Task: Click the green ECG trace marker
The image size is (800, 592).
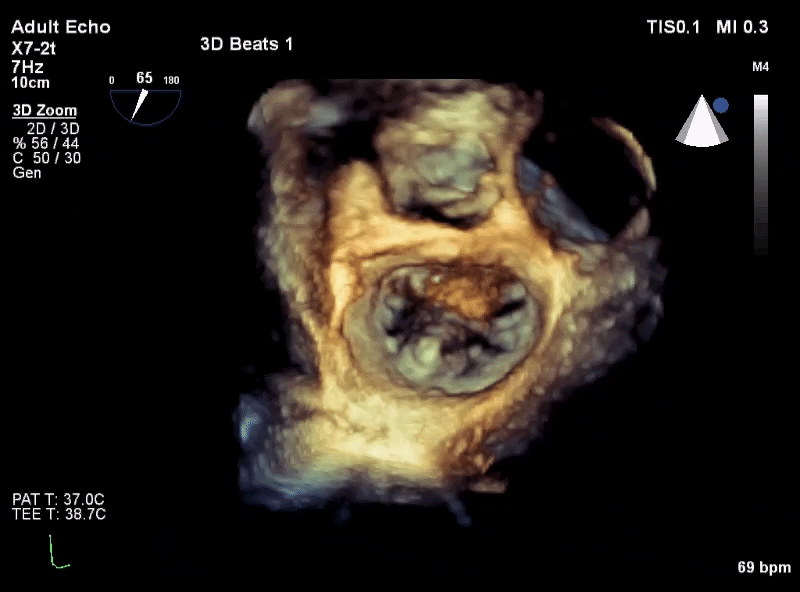Action: coord(59,552)
